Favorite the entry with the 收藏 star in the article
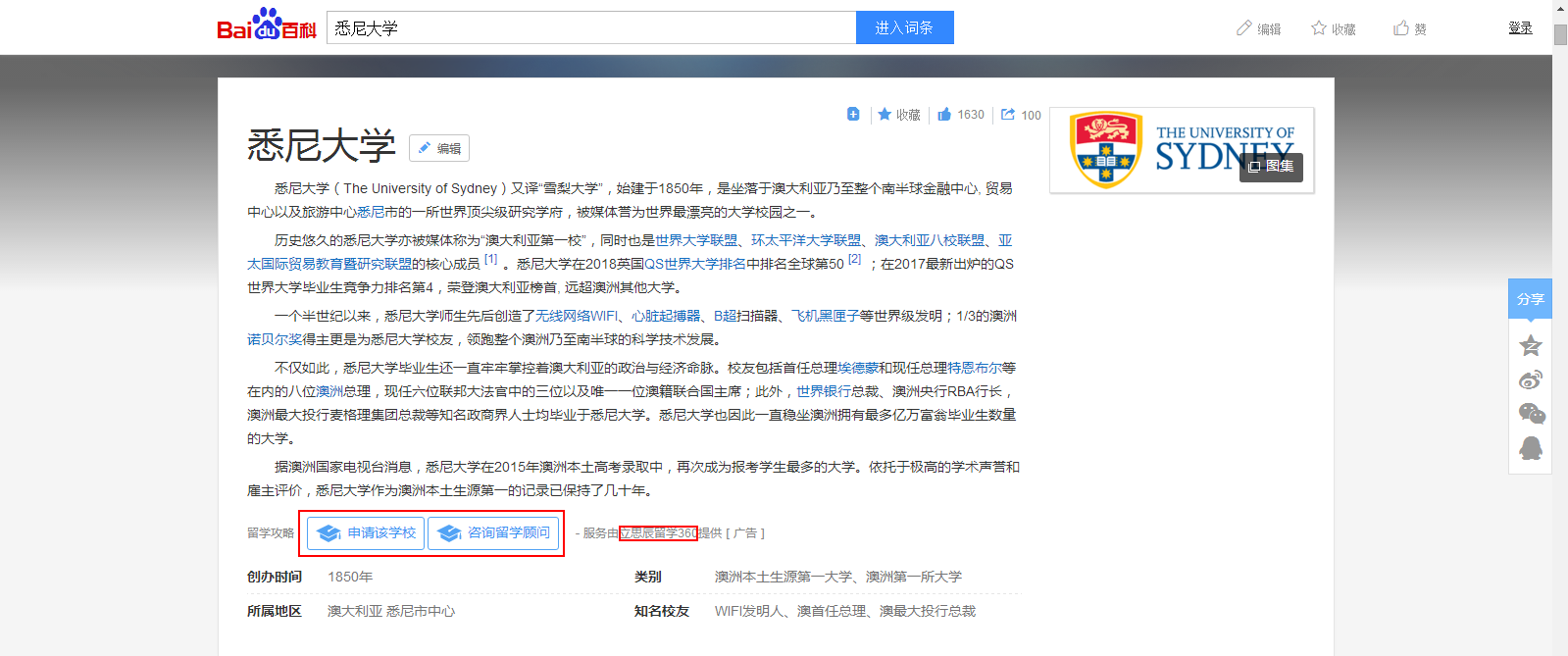1568x656 pixels. (x=899, y=115)
